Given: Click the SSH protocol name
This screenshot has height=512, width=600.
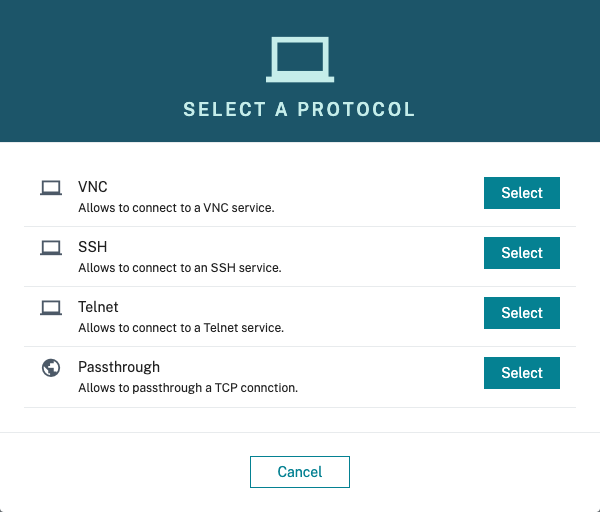Looking at the screenshot, I should [92, 247].
